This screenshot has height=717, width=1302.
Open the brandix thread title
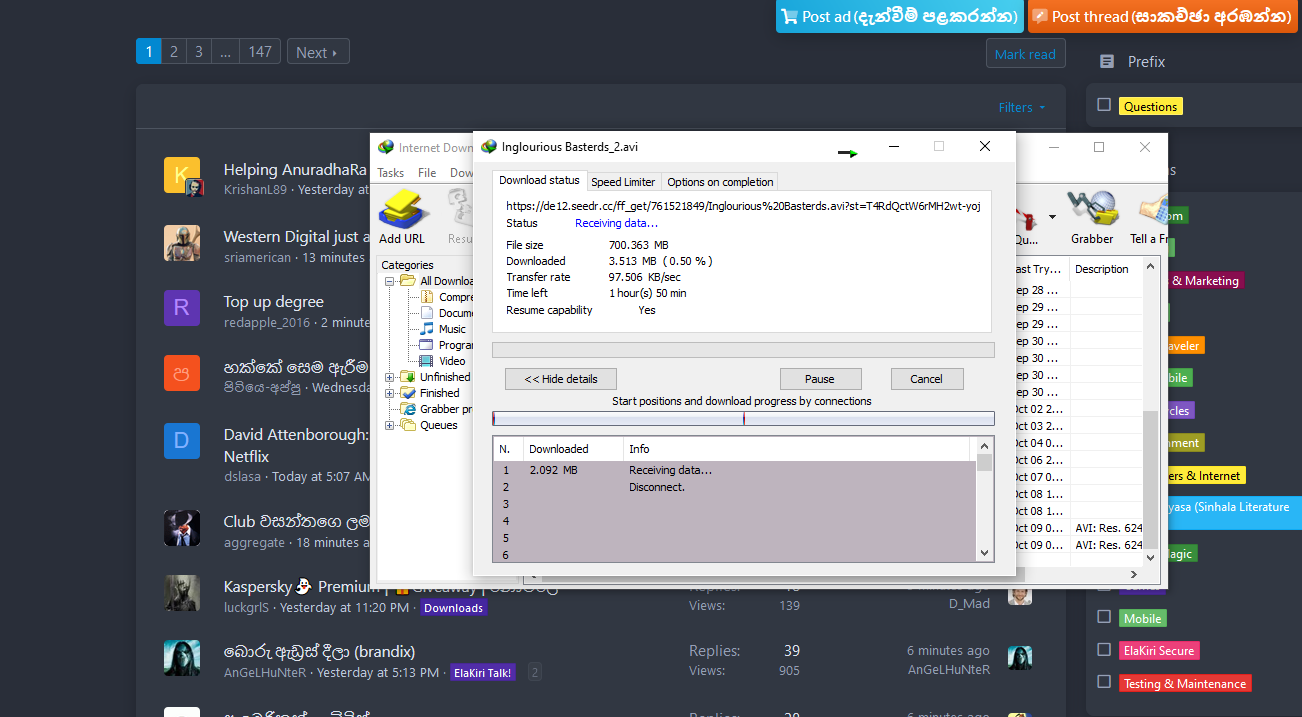(x=319, y=651)
